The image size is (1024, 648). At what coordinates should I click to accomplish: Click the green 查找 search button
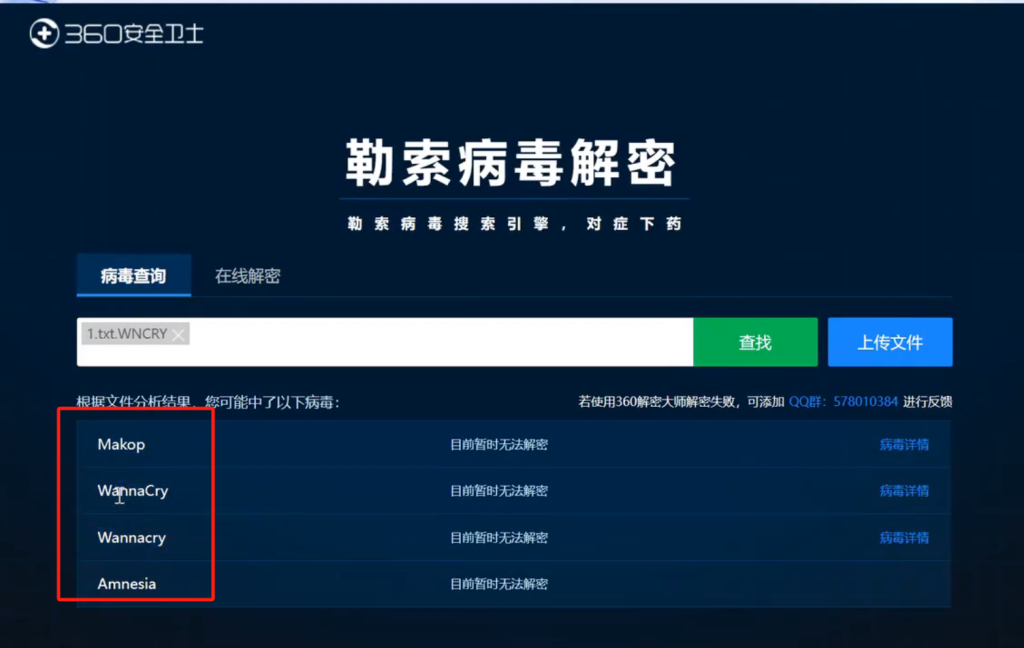coord(755,342)
